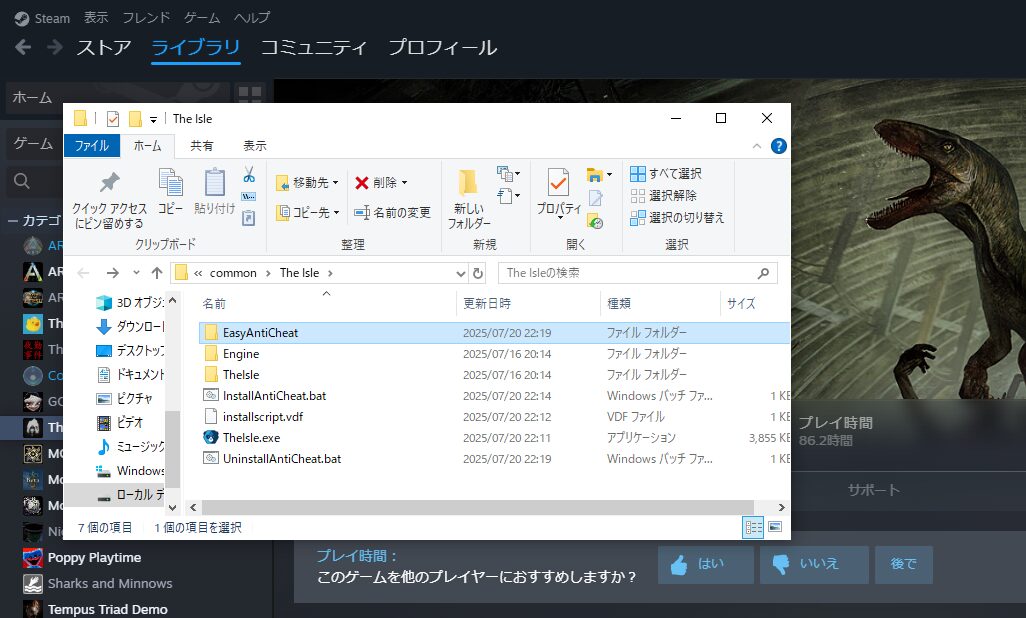
Task: Click Steam library search magnifier icon
Action: (x=22, y=181)
